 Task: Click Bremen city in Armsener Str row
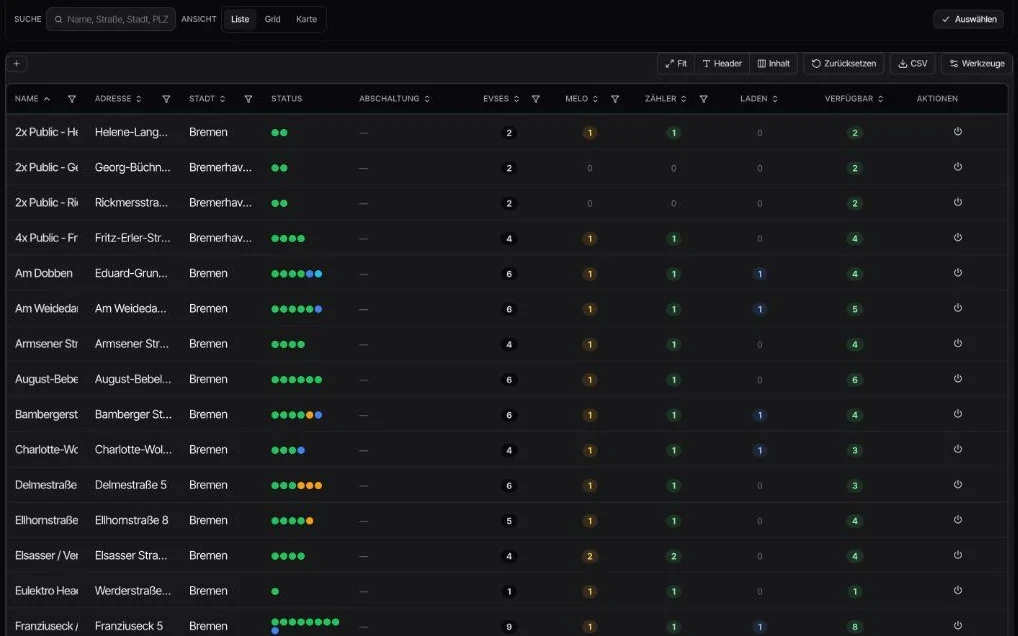click(x=208, y=344)
